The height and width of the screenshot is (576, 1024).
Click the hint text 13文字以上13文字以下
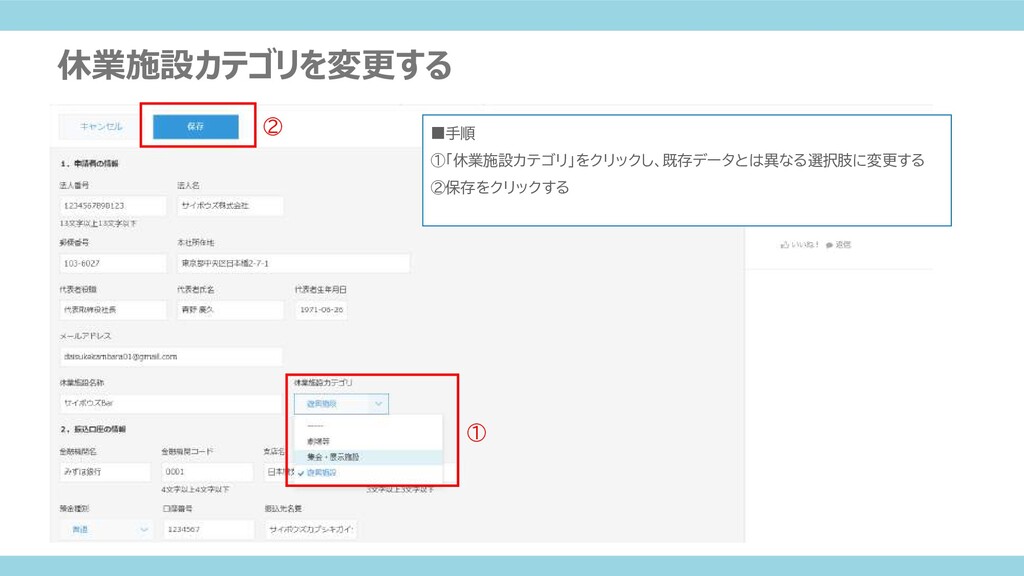[98, 223]
